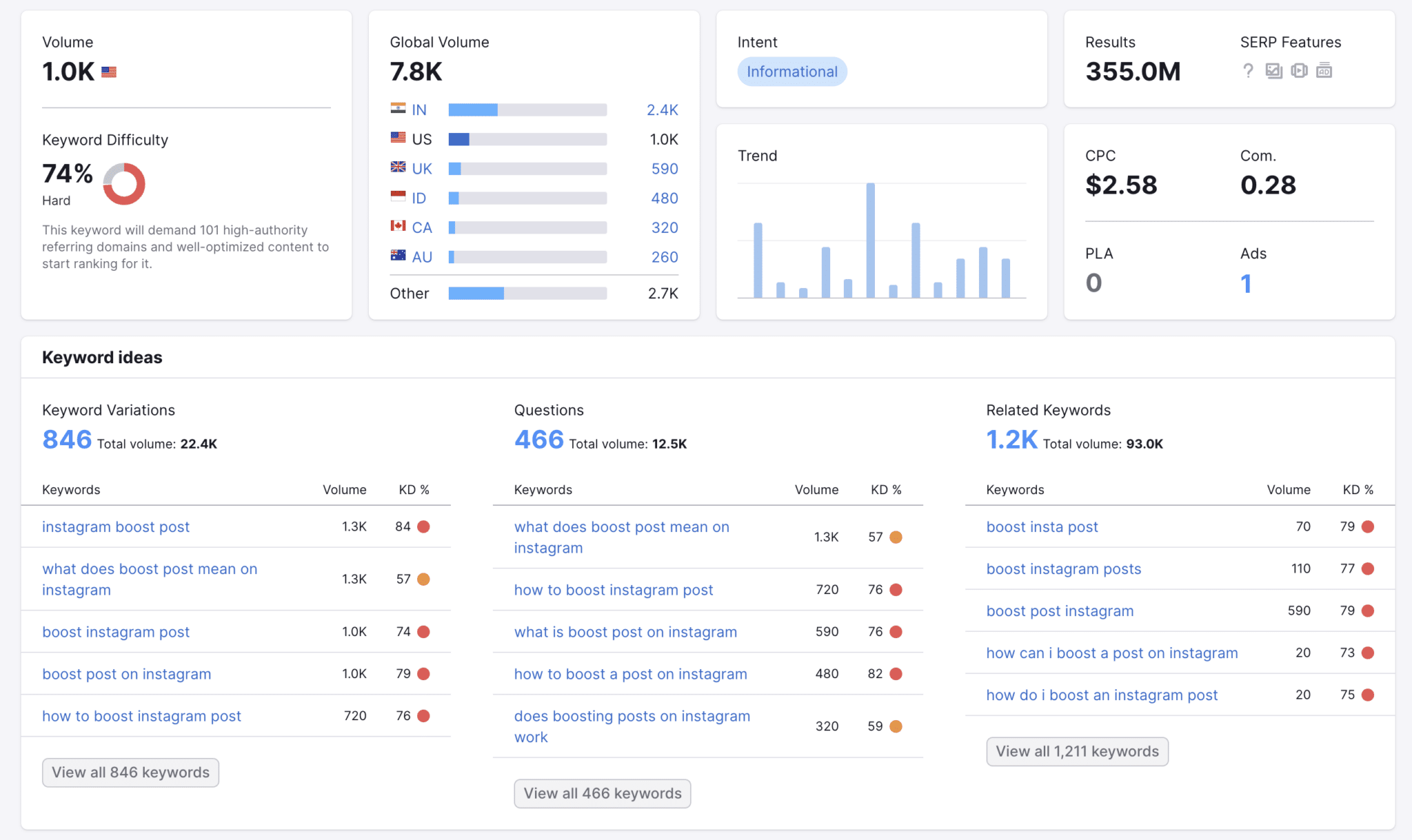This screenshot has height=840, width=1412.
Task: Click the tallest bar in Trend chart
Action: (x=870, y=240)
